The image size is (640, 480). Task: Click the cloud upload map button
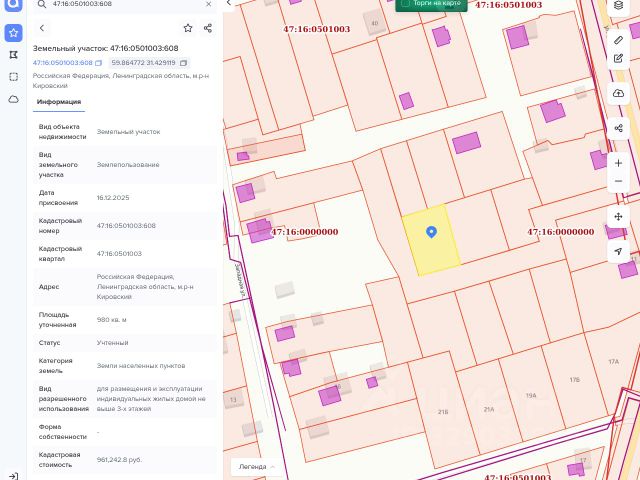(x=618, y=93)
